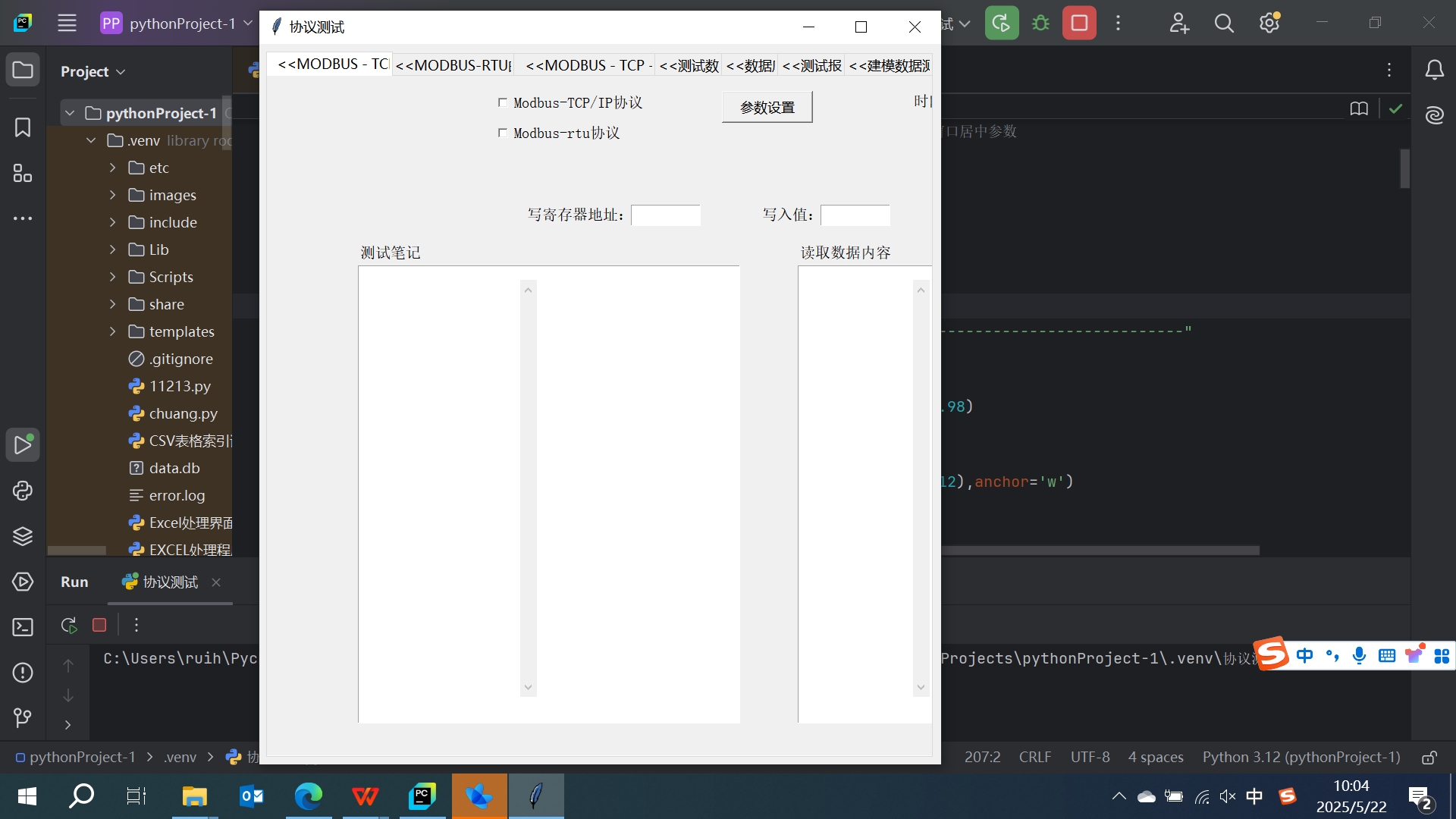
Task: Expand the include folder in Project tree
Action: click(111, 222)
